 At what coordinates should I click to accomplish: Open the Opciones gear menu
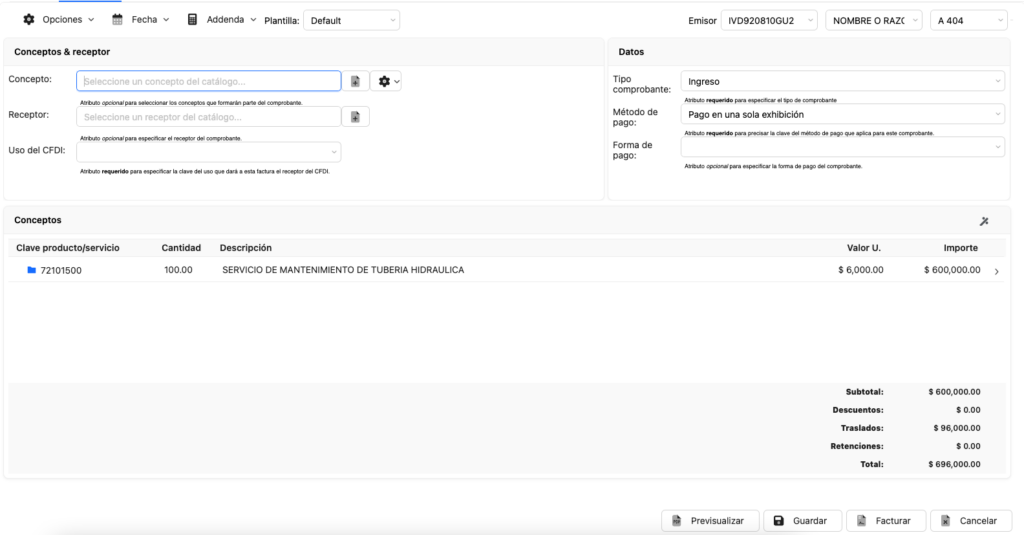[x=58, y=20]
